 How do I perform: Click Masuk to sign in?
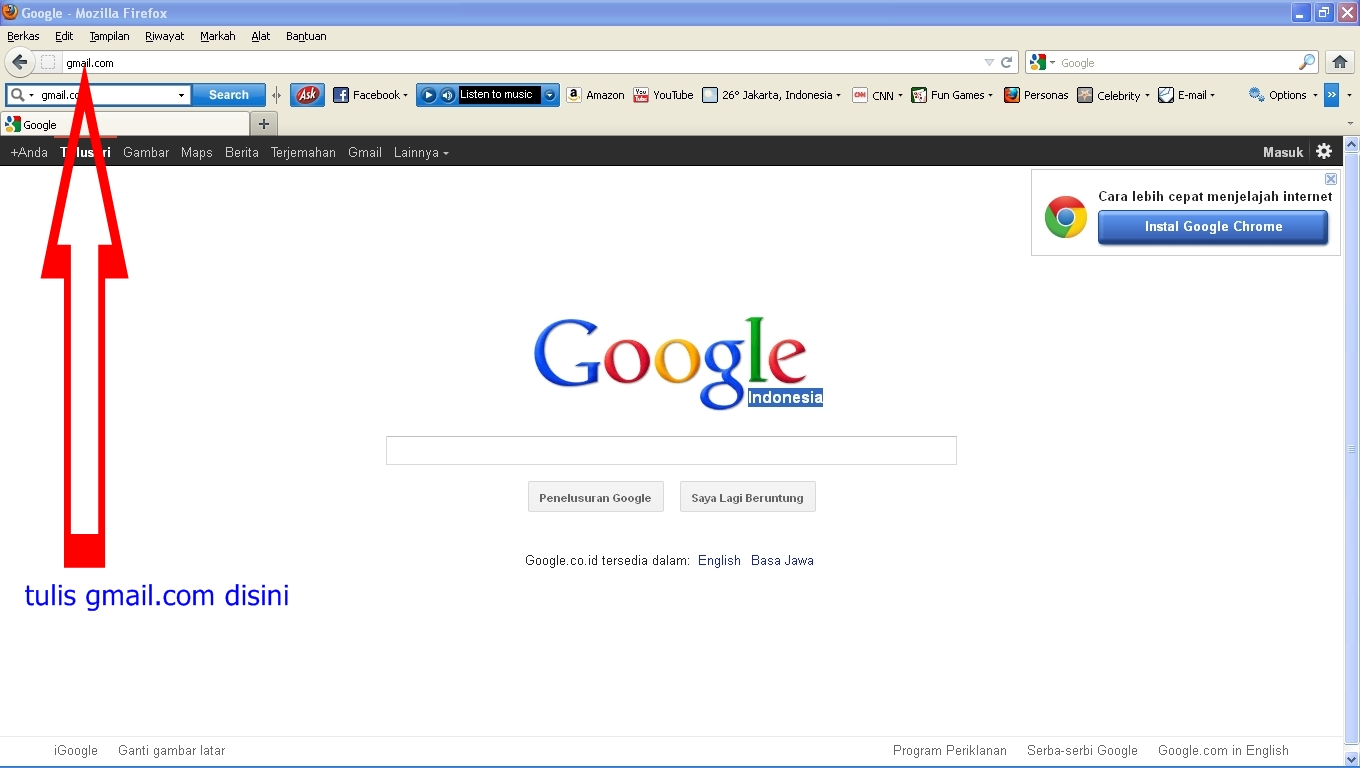pos(1283,152)
